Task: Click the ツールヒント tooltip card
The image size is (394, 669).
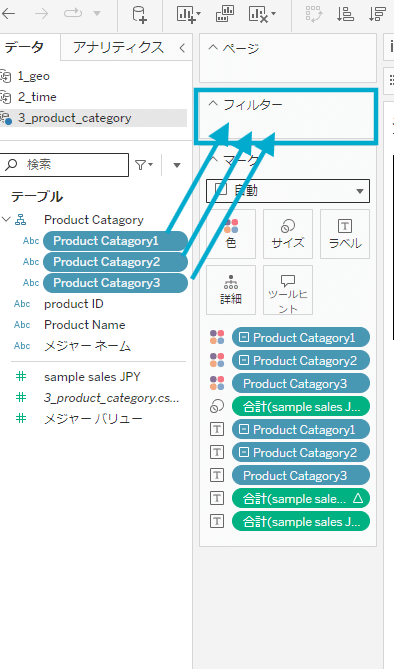Action: coord(288,290)
